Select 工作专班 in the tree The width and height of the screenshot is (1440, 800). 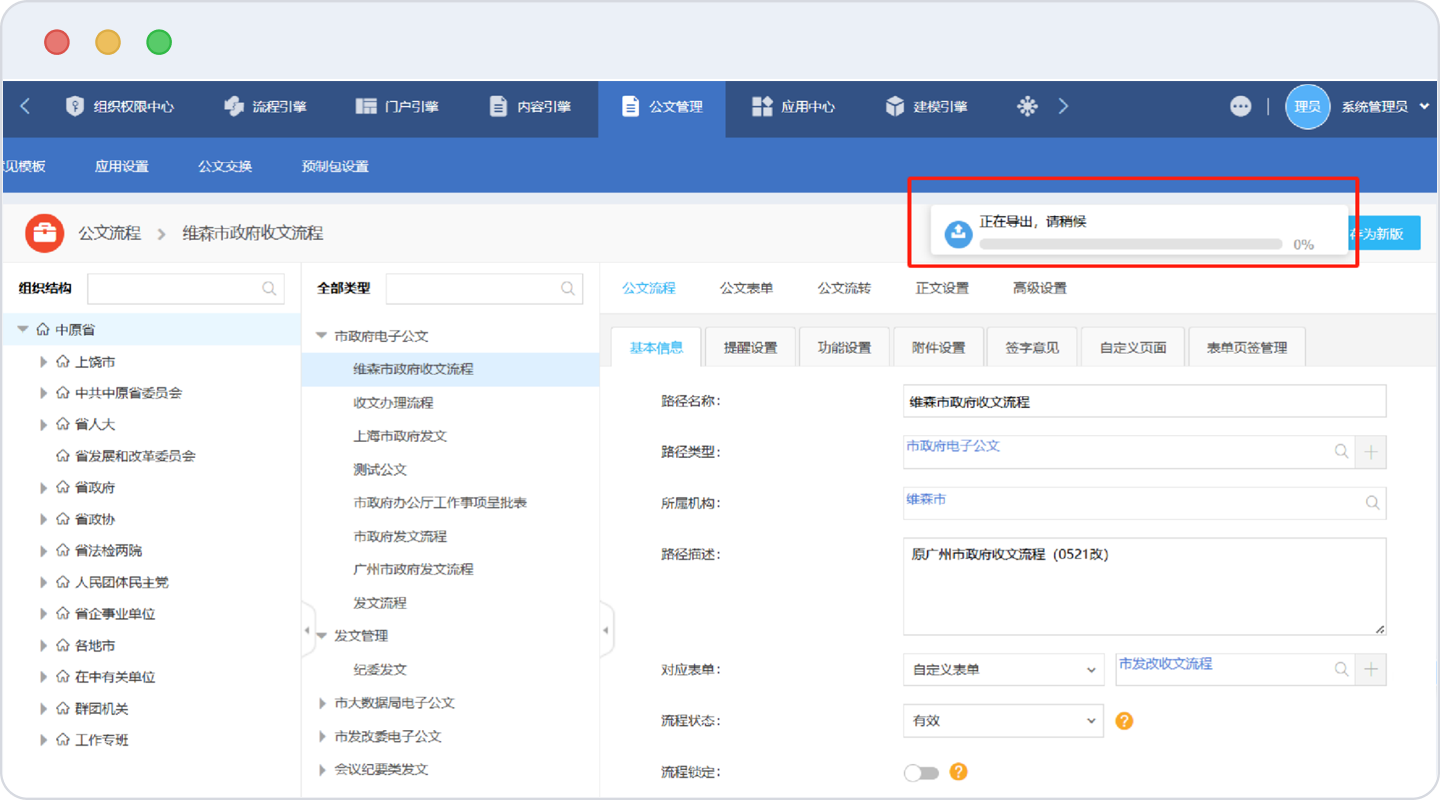click(102, 740)
